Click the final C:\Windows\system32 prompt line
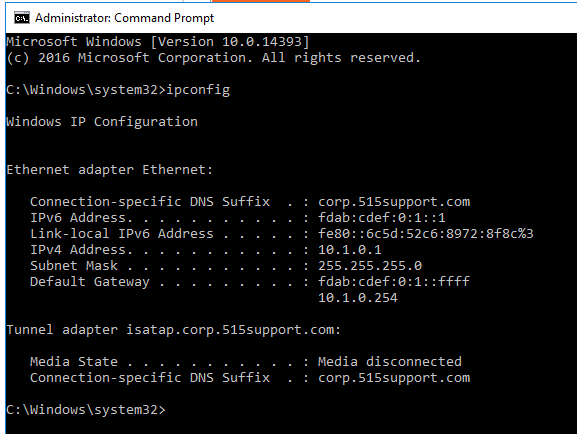The image size is (577, 434). [86, 410]
